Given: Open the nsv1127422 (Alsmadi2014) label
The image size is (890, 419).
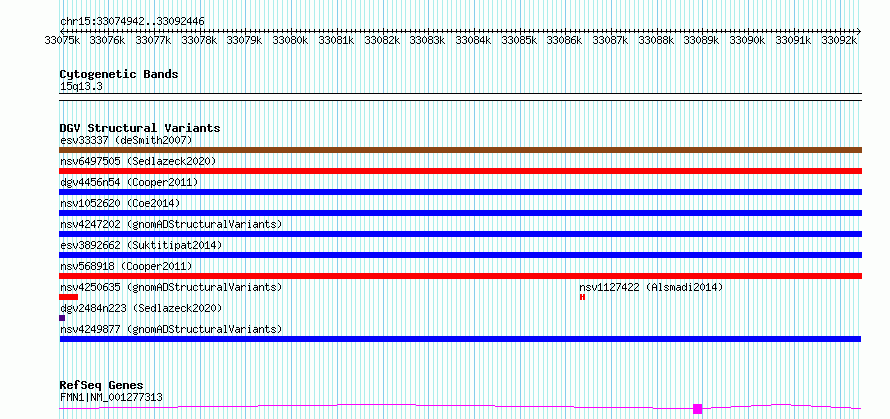Looking at the screenshot, I should (x=651, y=287).
